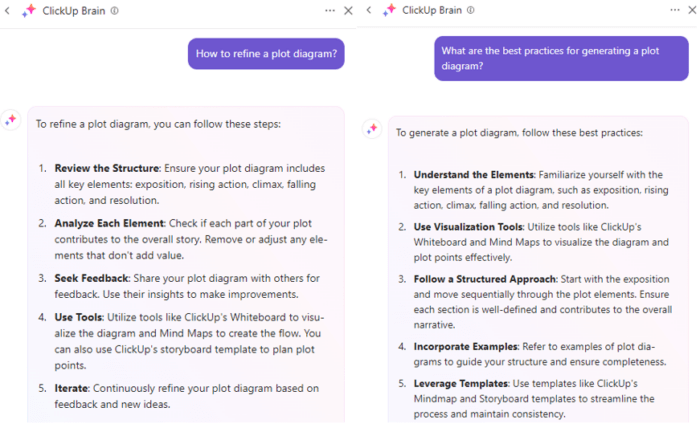Click ClickUp Brain sparkle logo in left header
Viewport: 700px width, 428px height.
coord(27,11)
